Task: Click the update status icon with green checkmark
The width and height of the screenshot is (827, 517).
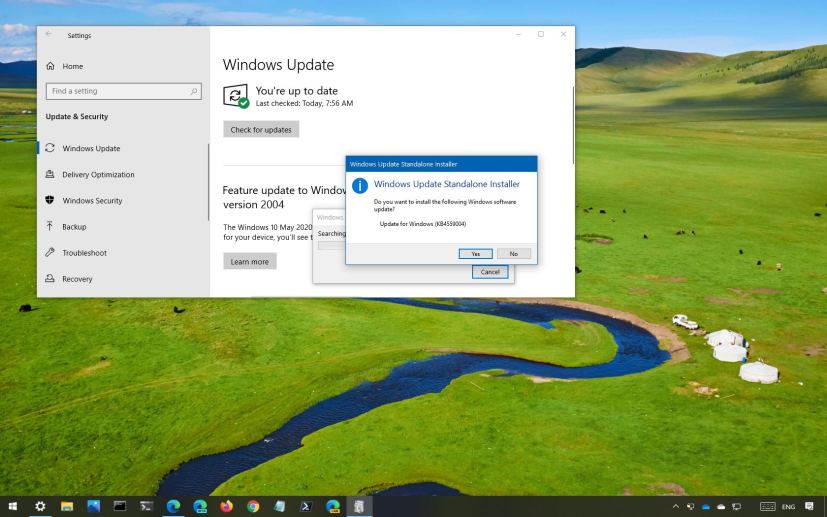Action: tap(236, 96)
